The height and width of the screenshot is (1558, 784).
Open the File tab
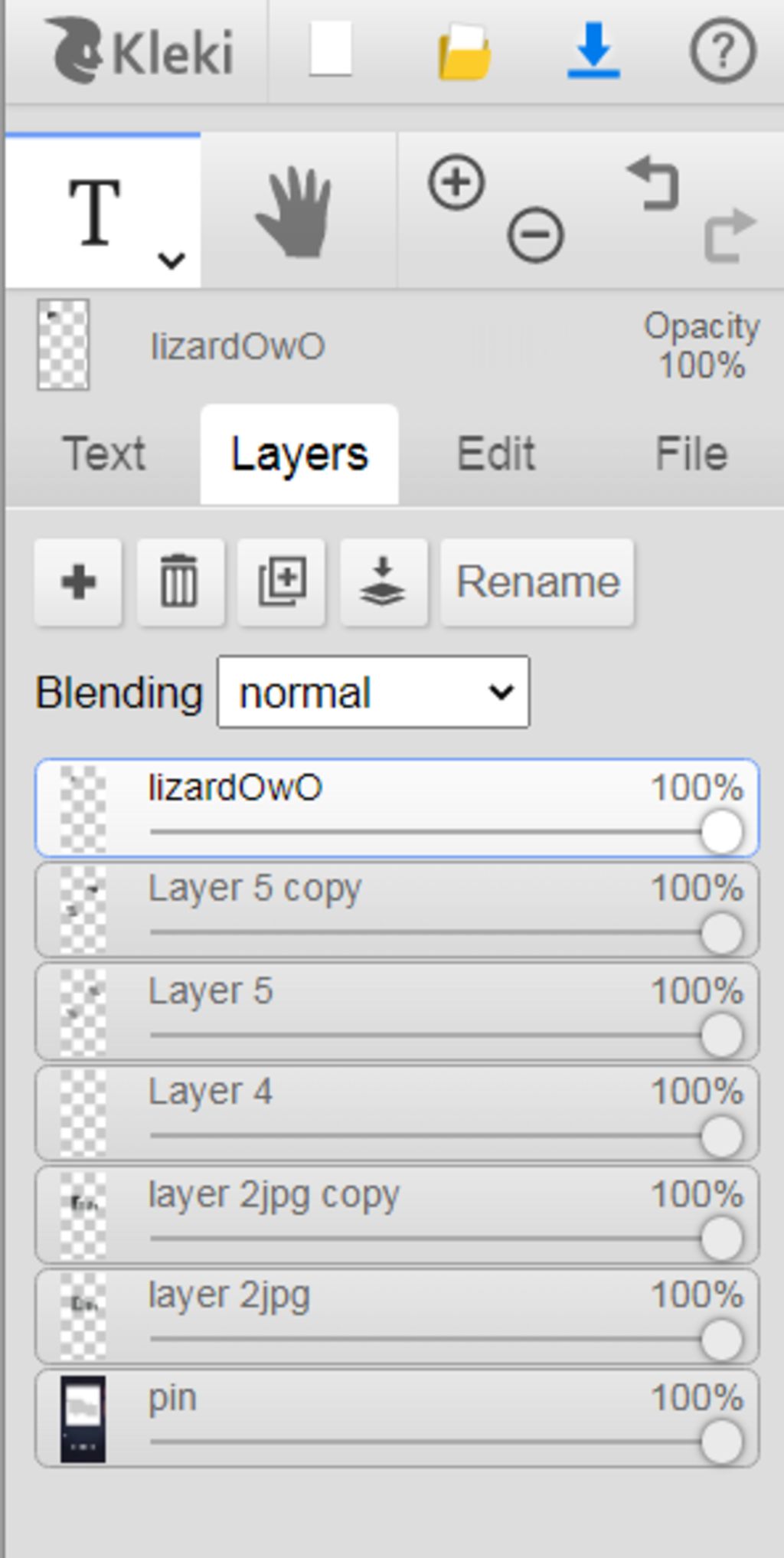[691, 453]
